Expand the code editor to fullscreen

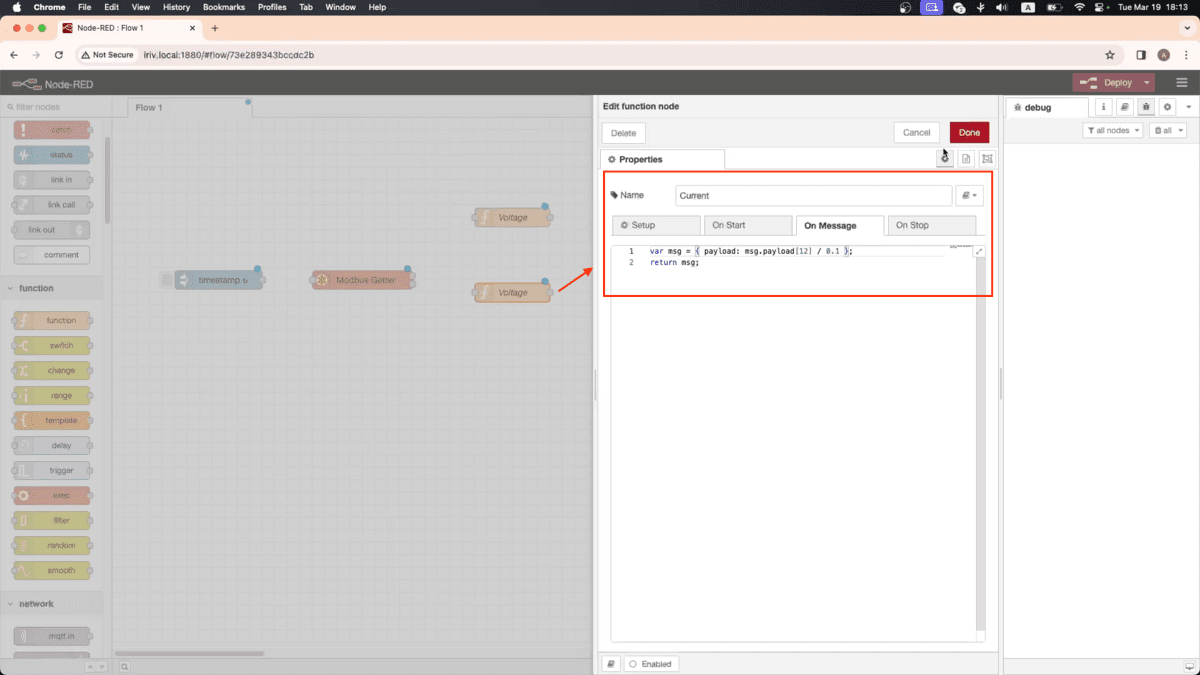[x=979, y=251]
